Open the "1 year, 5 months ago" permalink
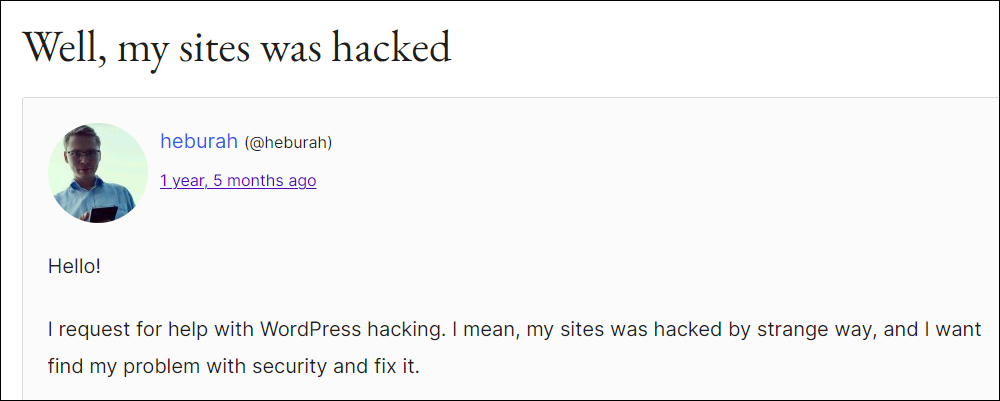Screen dimensions: 1000x401 [238, 181]
